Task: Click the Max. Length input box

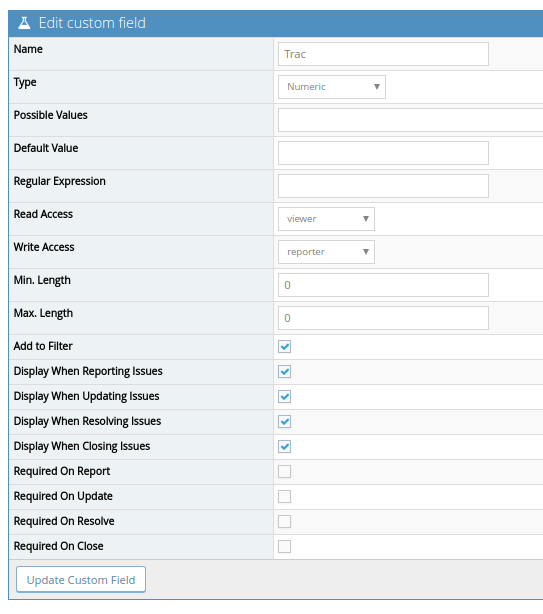Action: pyautogui.click(x=383, y=318)
